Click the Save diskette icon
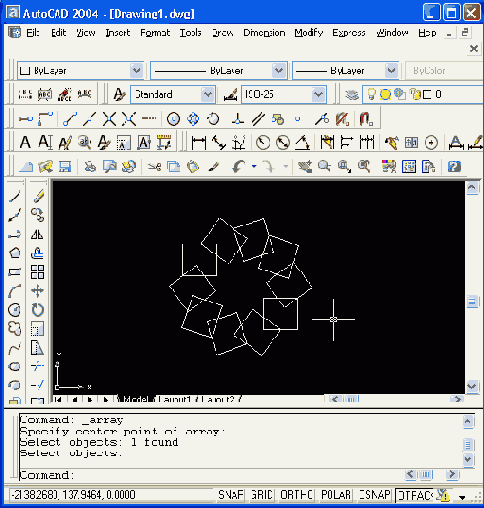484x508 pixels. [65, 166]
